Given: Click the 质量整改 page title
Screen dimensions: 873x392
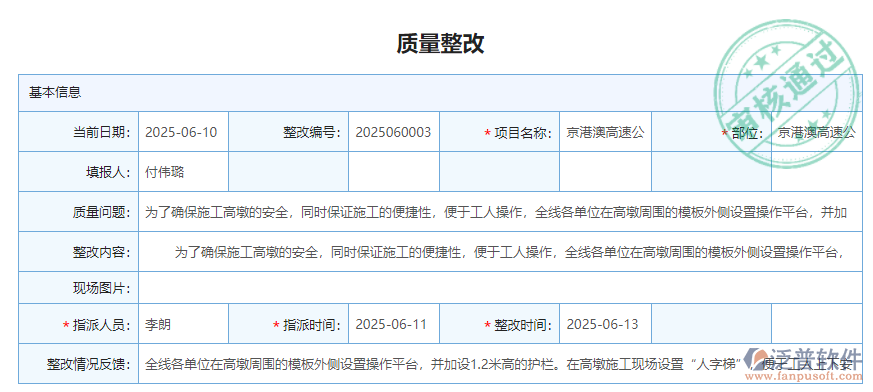Looking at the screenshot, I should [440, 43].
